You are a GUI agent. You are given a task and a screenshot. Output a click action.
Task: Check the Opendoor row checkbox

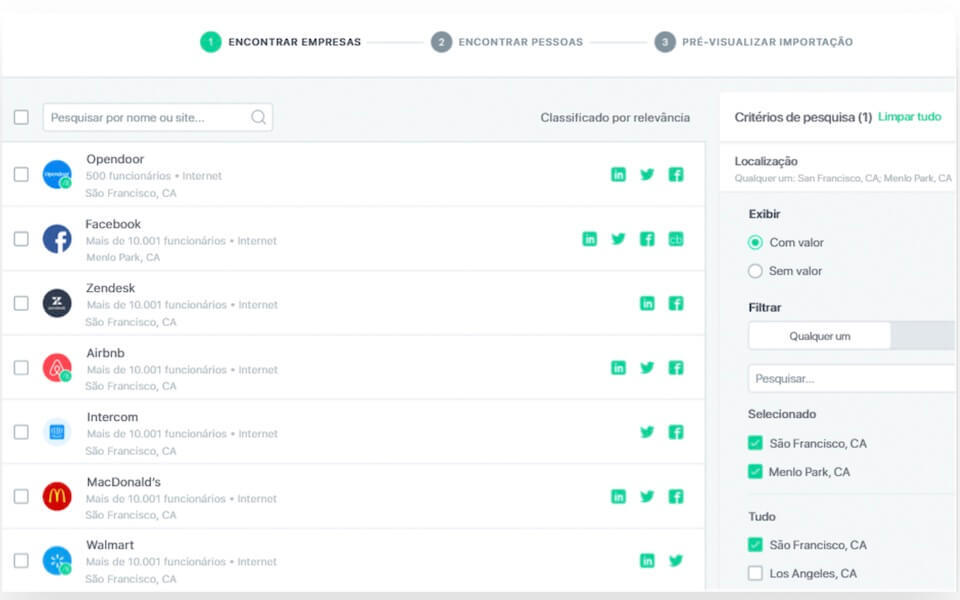coord(21,174)
